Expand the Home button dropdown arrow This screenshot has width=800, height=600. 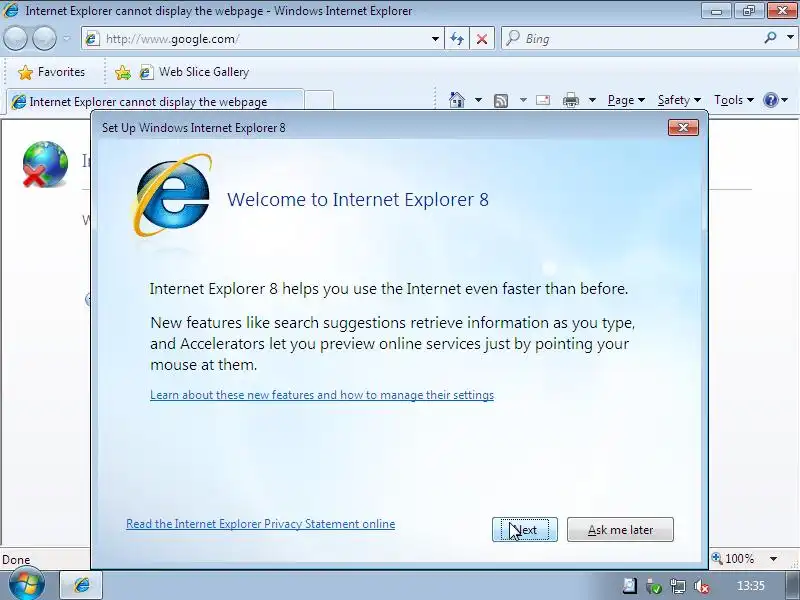point(478,100)
